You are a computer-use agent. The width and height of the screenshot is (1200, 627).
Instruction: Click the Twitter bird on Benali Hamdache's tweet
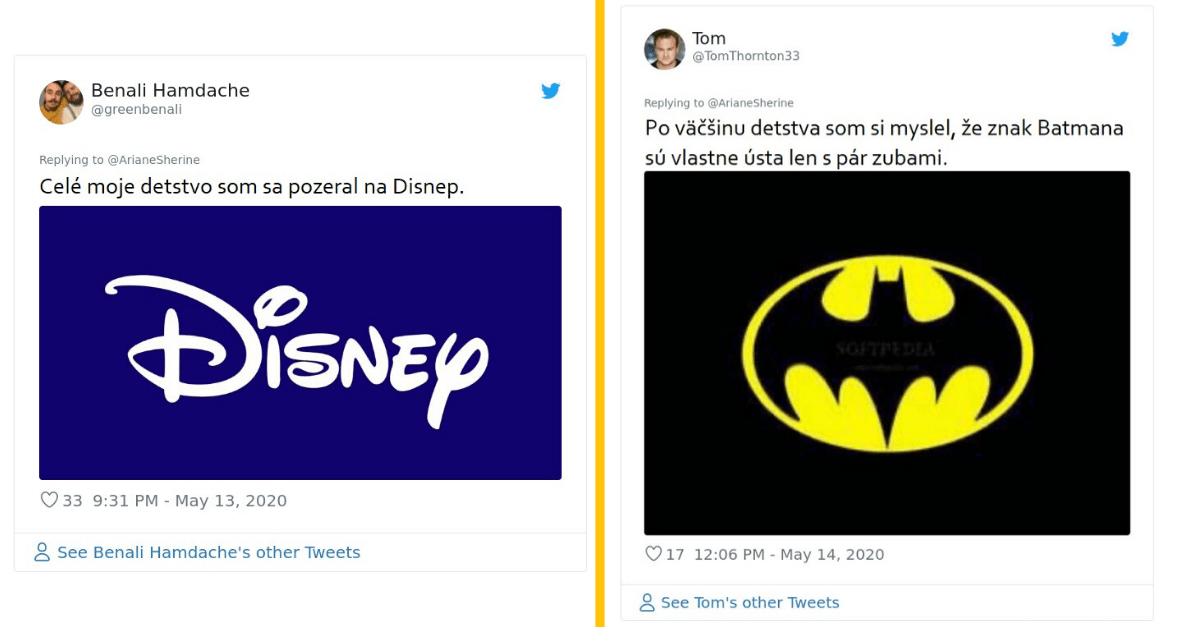pyautogui.click(x=550, y=90)
